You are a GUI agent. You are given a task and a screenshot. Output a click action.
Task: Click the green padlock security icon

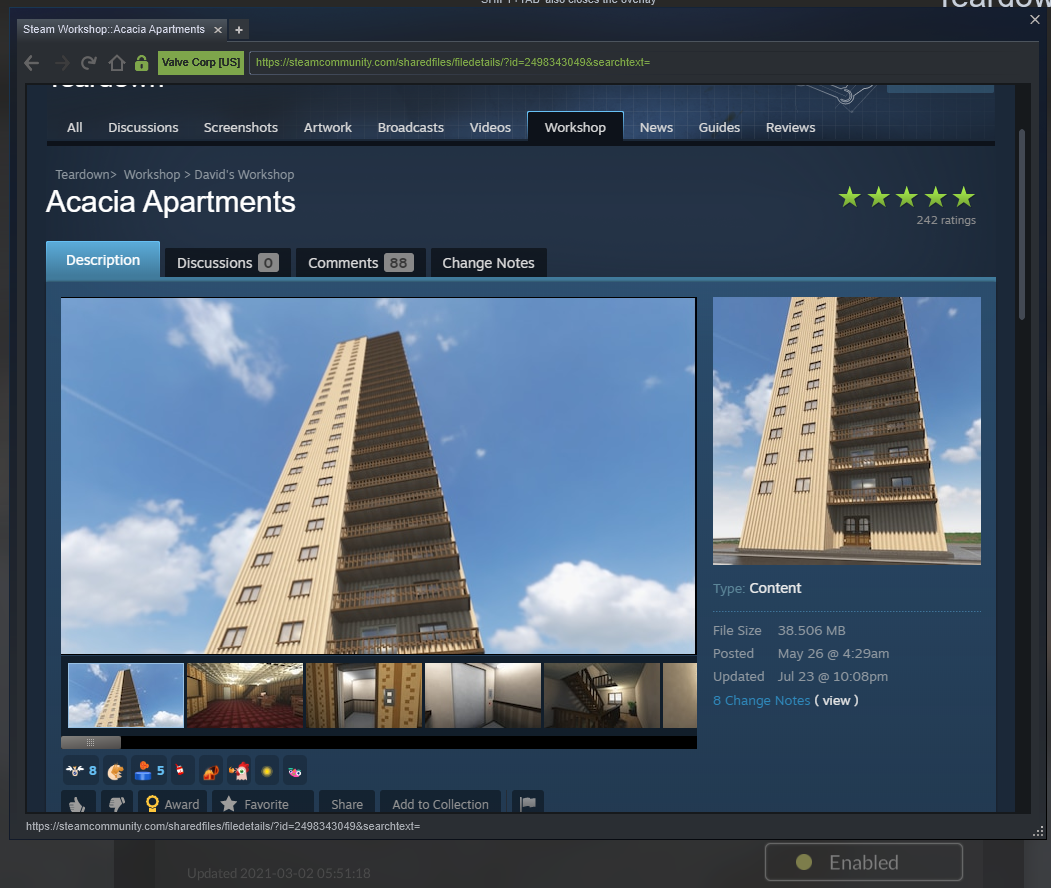point(141,63)
